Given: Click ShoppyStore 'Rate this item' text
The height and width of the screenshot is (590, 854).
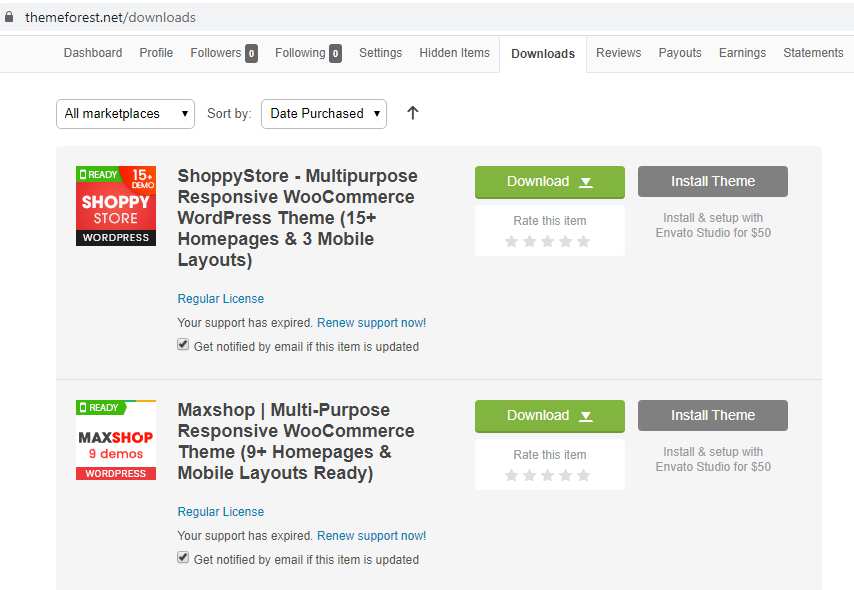Looking at the screenshot, I should [x=550, y=221].
